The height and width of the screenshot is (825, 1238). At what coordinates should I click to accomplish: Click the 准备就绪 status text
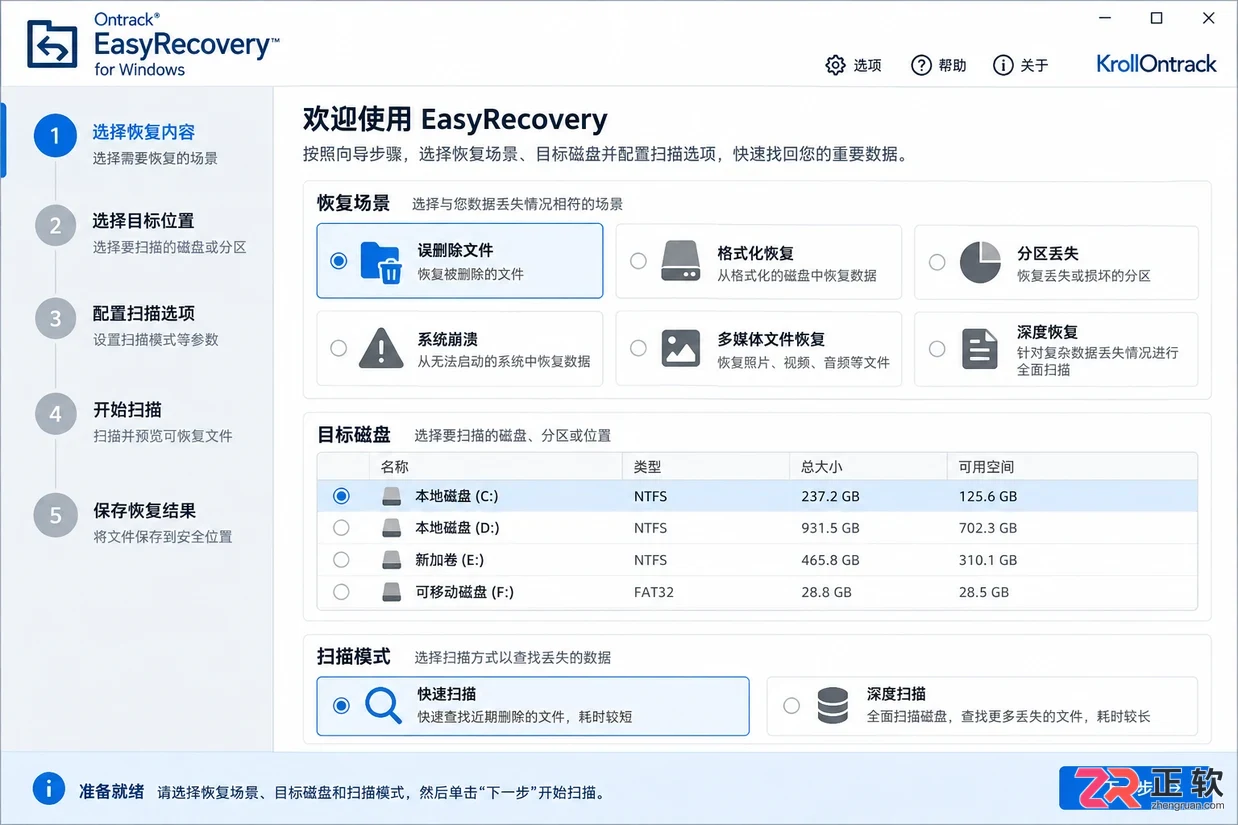point(112,791)
